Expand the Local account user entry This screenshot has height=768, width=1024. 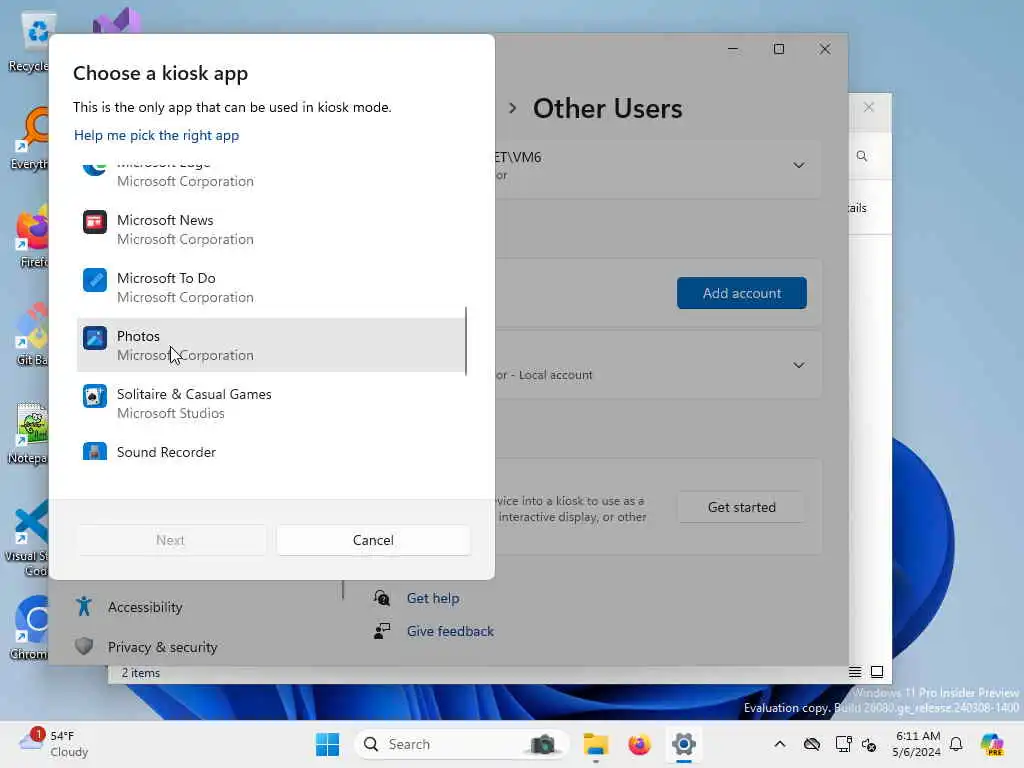coord(798,365)
